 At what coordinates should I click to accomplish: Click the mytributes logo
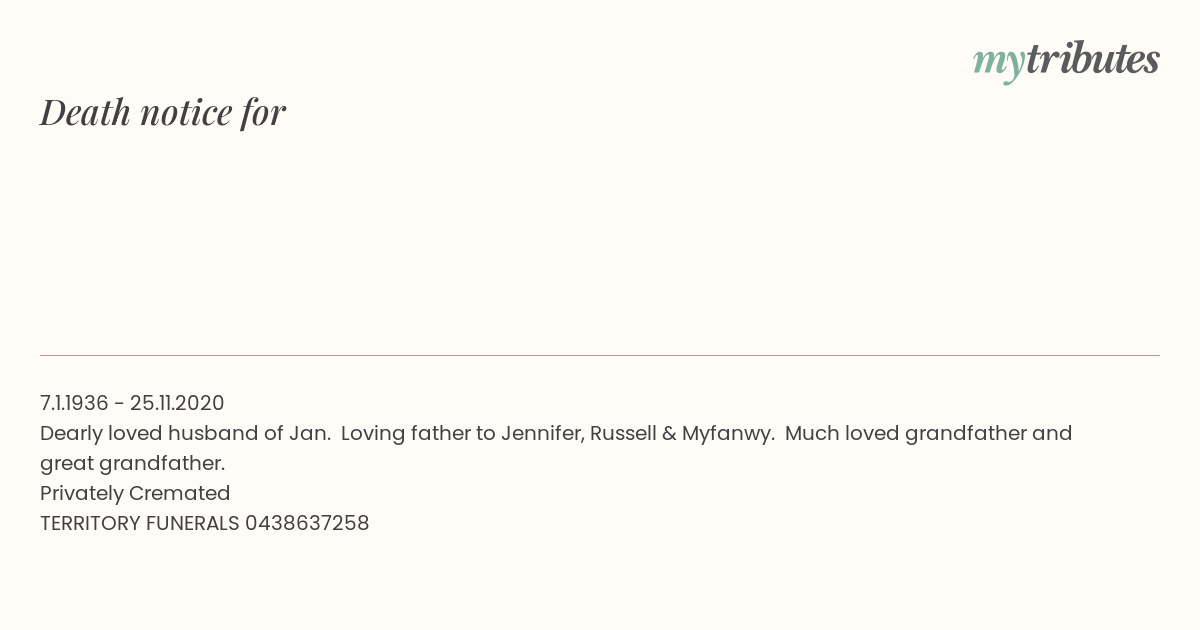pos(1066,61)
